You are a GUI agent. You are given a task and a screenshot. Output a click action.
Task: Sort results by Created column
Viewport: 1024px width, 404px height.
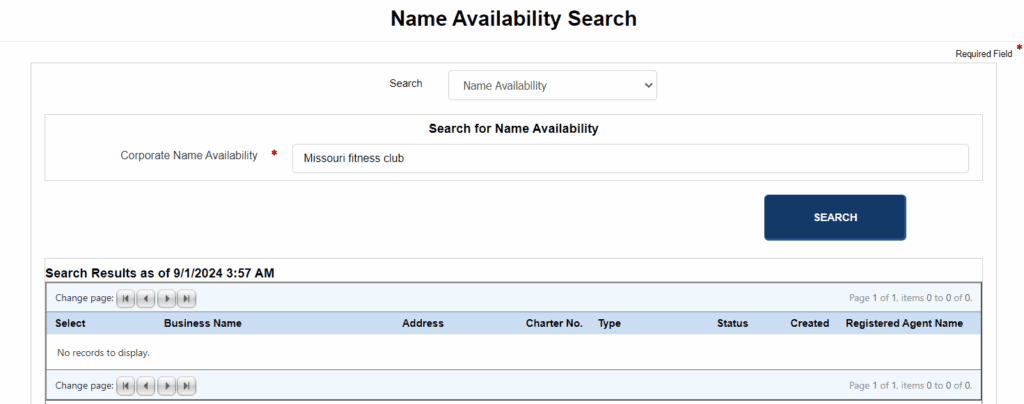(x=809, y=324)
